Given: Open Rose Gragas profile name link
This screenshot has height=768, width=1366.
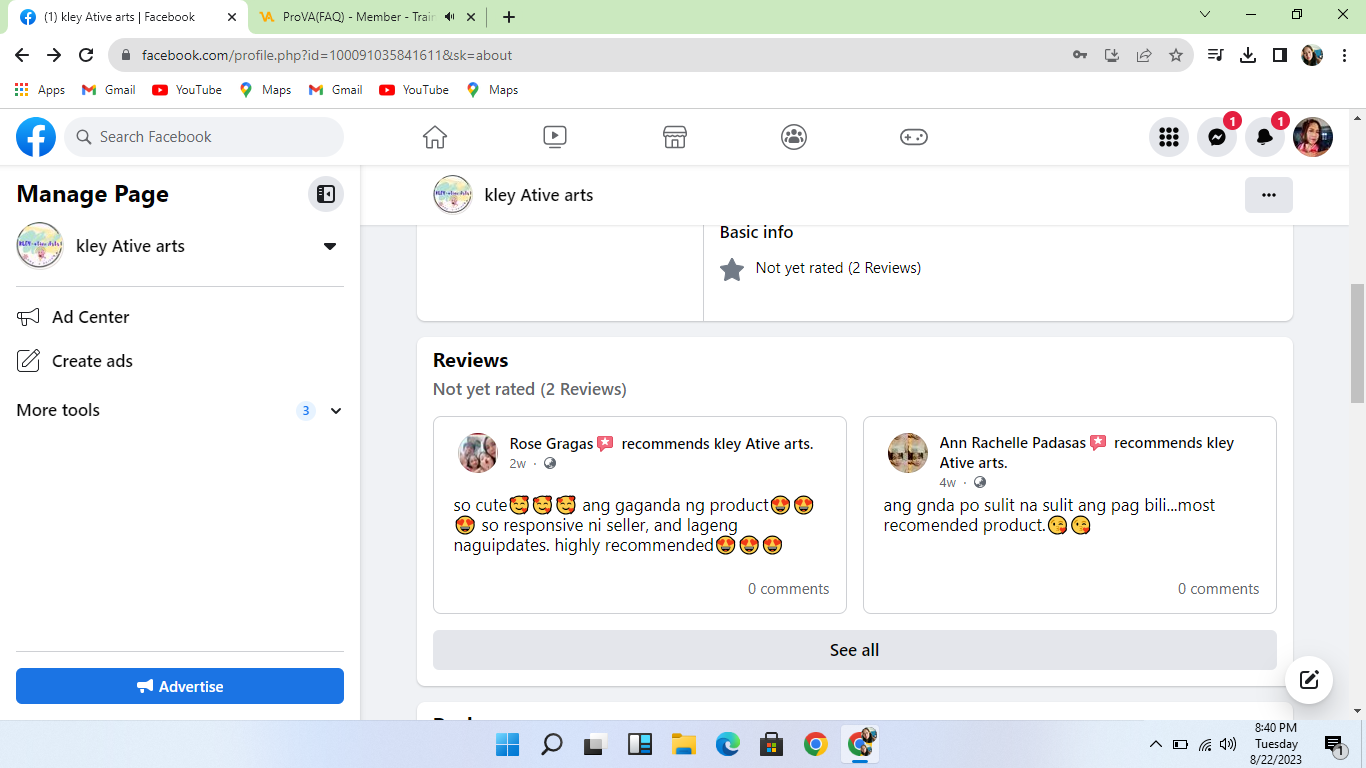Looking at the screenshot, I should [551, 444].
